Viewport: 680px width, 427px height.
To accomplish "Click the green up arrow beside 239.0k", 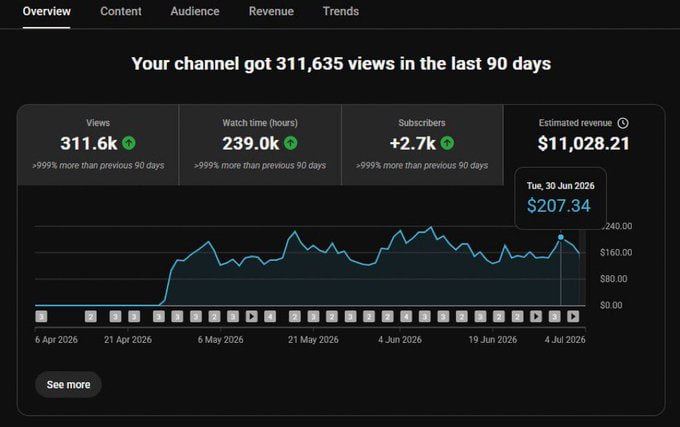I will click(x=291, y=143).
